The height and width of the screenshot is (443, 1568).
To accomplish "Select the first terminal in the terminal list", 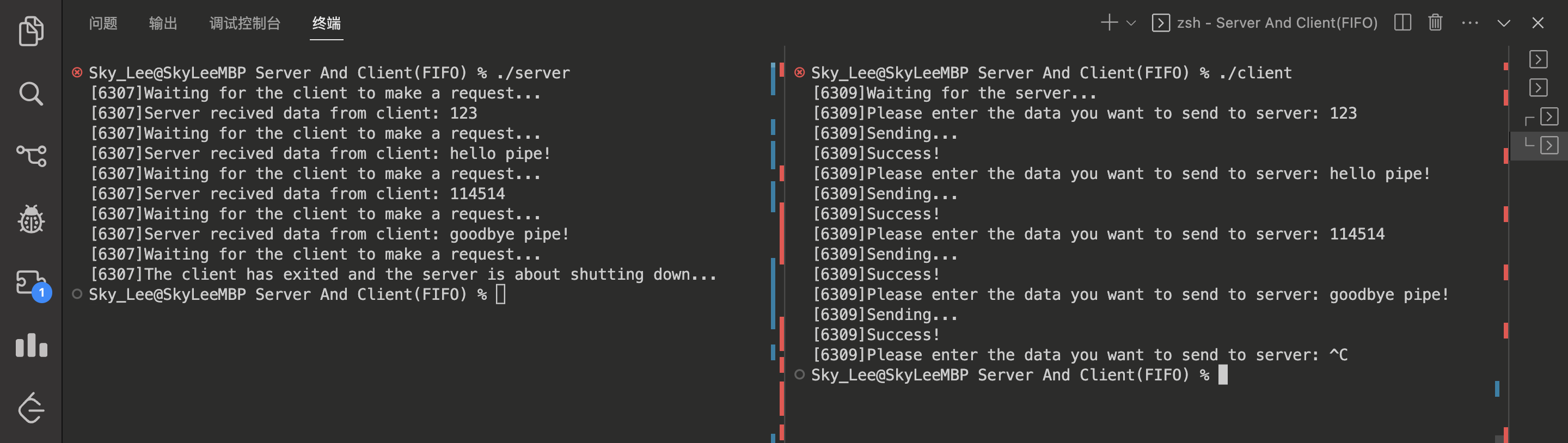I will [1538, 59].
